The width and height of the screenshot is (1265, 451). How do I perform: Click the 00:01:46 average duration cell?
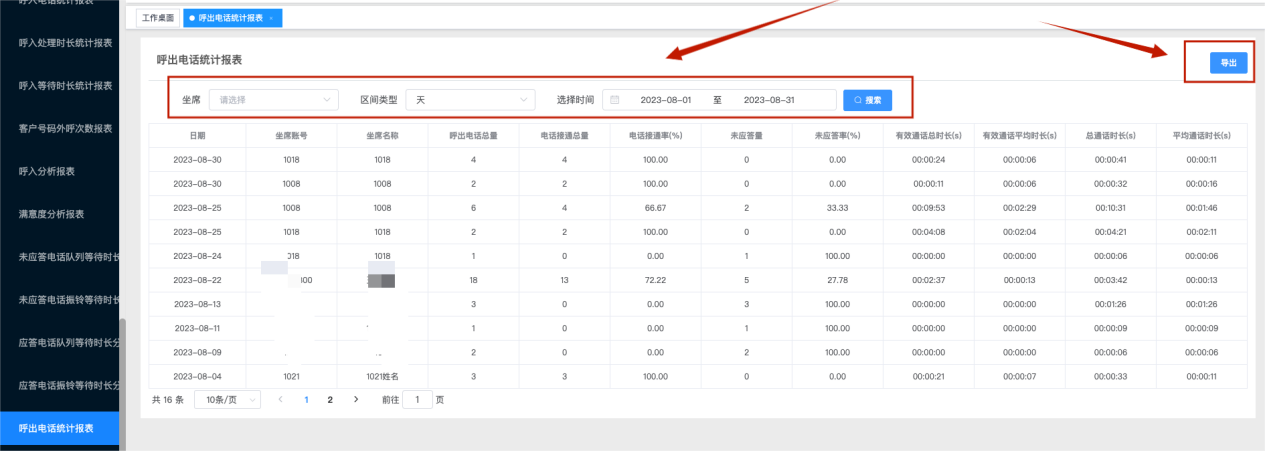(x=1201, y=208)
